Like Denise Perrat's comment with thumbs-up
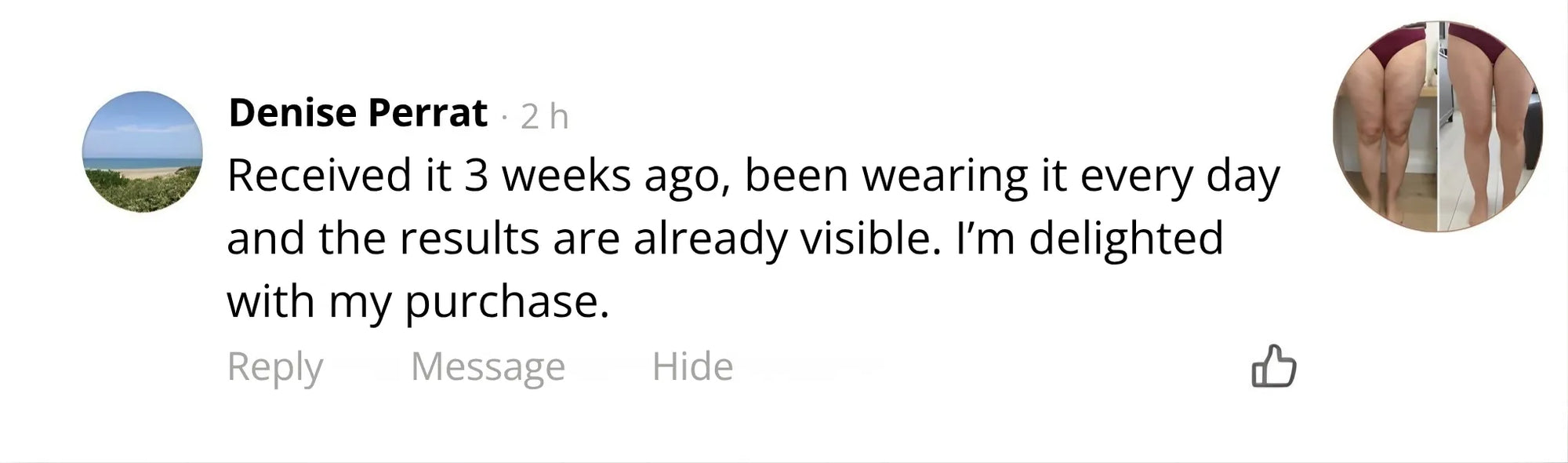Image resolution: width=1568 pixels, height=463 pixels. (x=1273, y=366)
